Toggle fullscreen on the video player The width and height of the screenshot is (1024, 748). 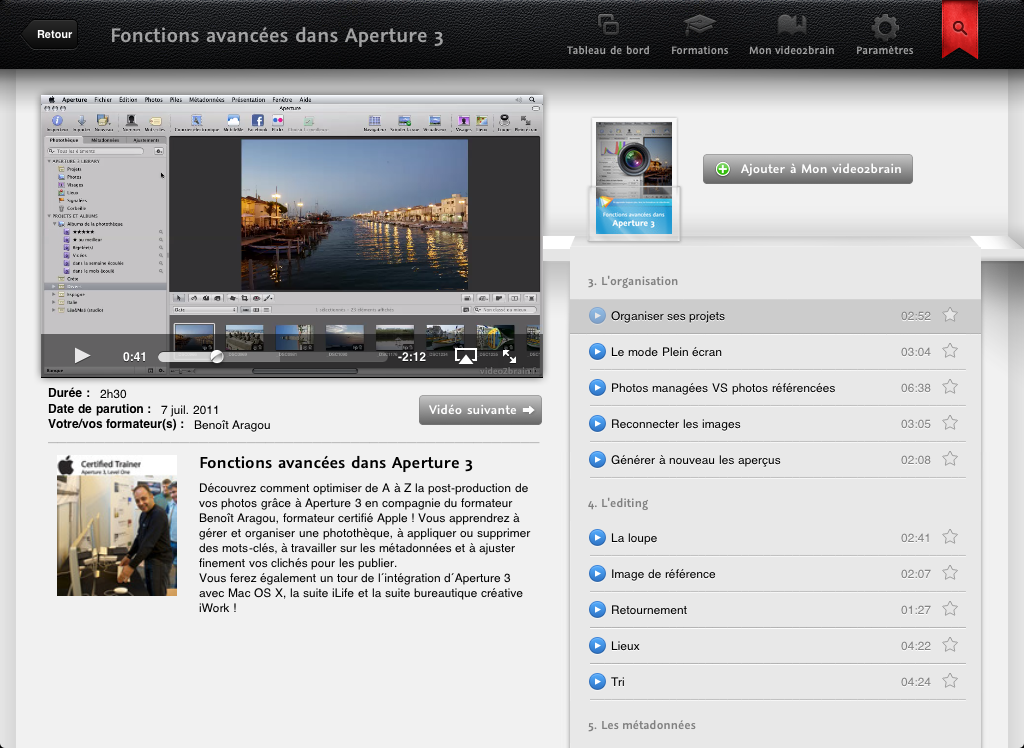click(x=509, y=356)
